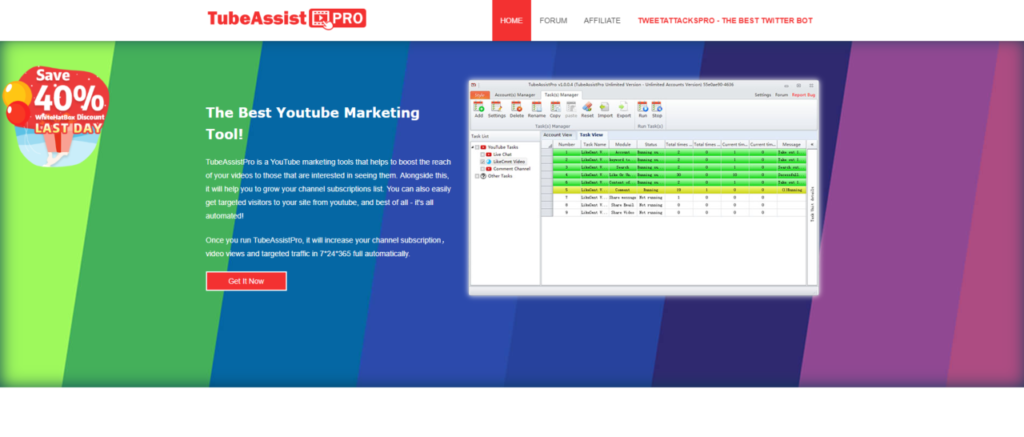Toggle the YouTube Tasks checkbox
The height and width of the screenshot is (437, 1024).
(477, 147)
